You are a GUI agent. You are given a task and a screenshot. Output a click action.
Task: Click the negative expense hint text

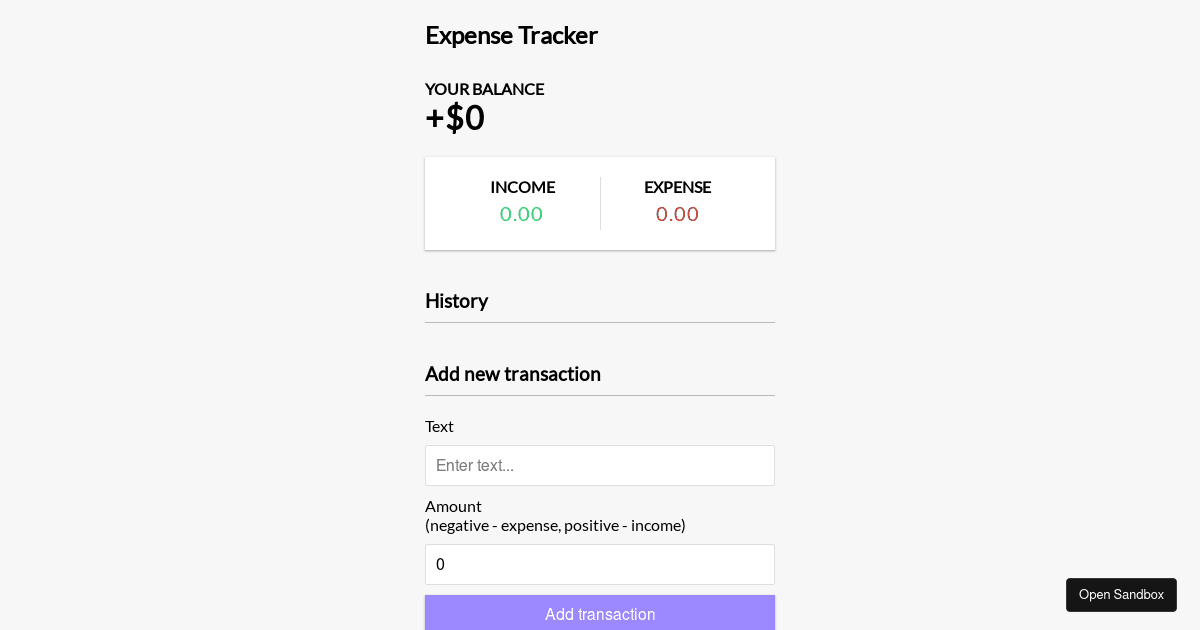(x=555, y=525)
